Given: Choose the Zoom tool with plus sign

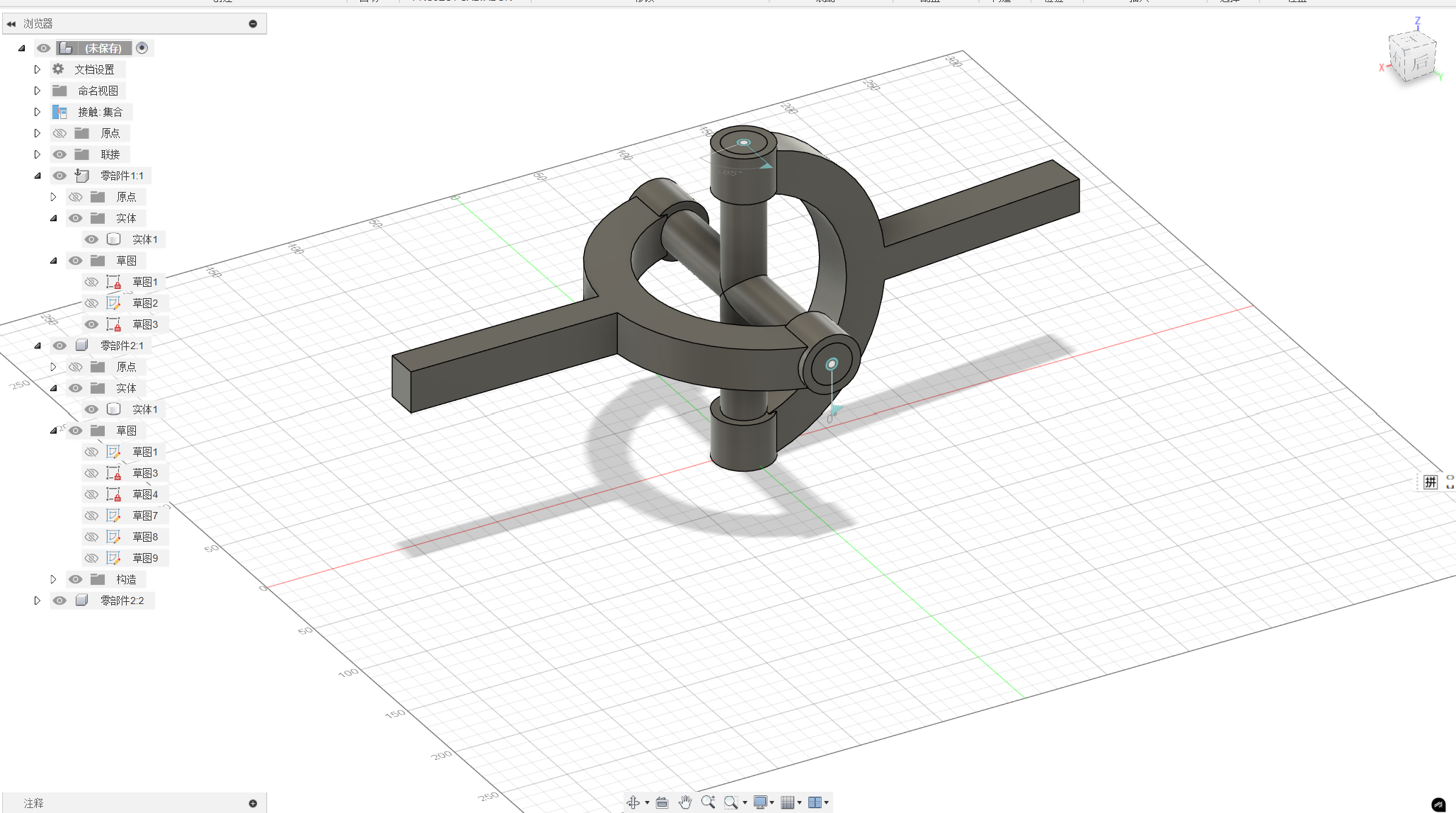Looking at the screenshot, I should point(708,802).
